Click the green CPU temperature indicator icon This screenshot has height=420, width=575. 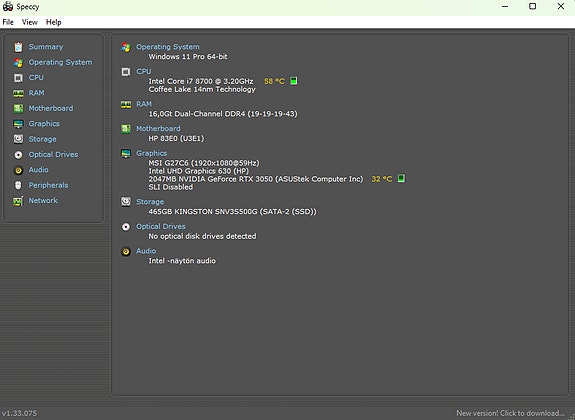pyautogui.click(x=293, y=81)
